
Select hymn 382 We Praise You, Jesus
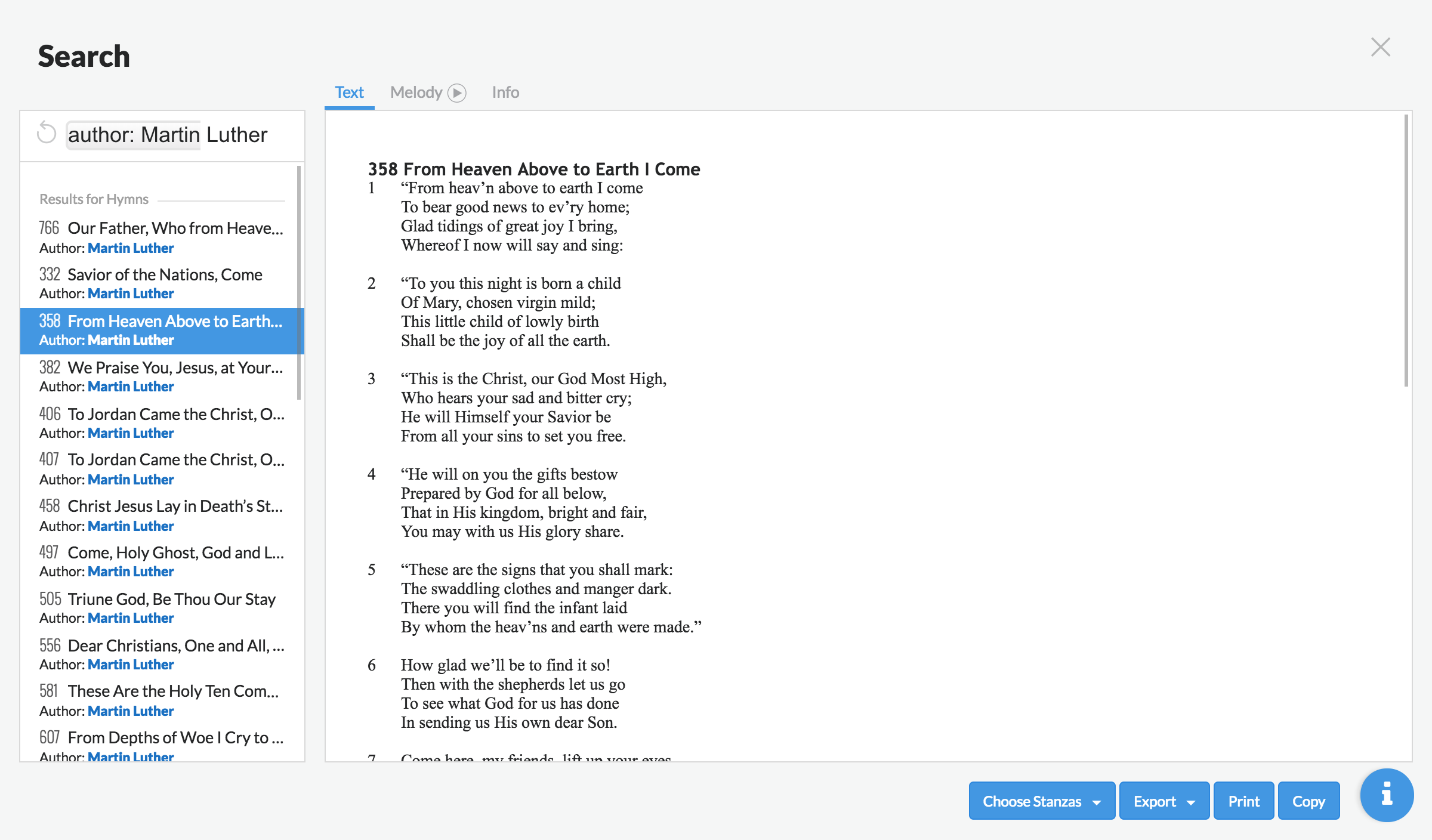click(161, 376)
